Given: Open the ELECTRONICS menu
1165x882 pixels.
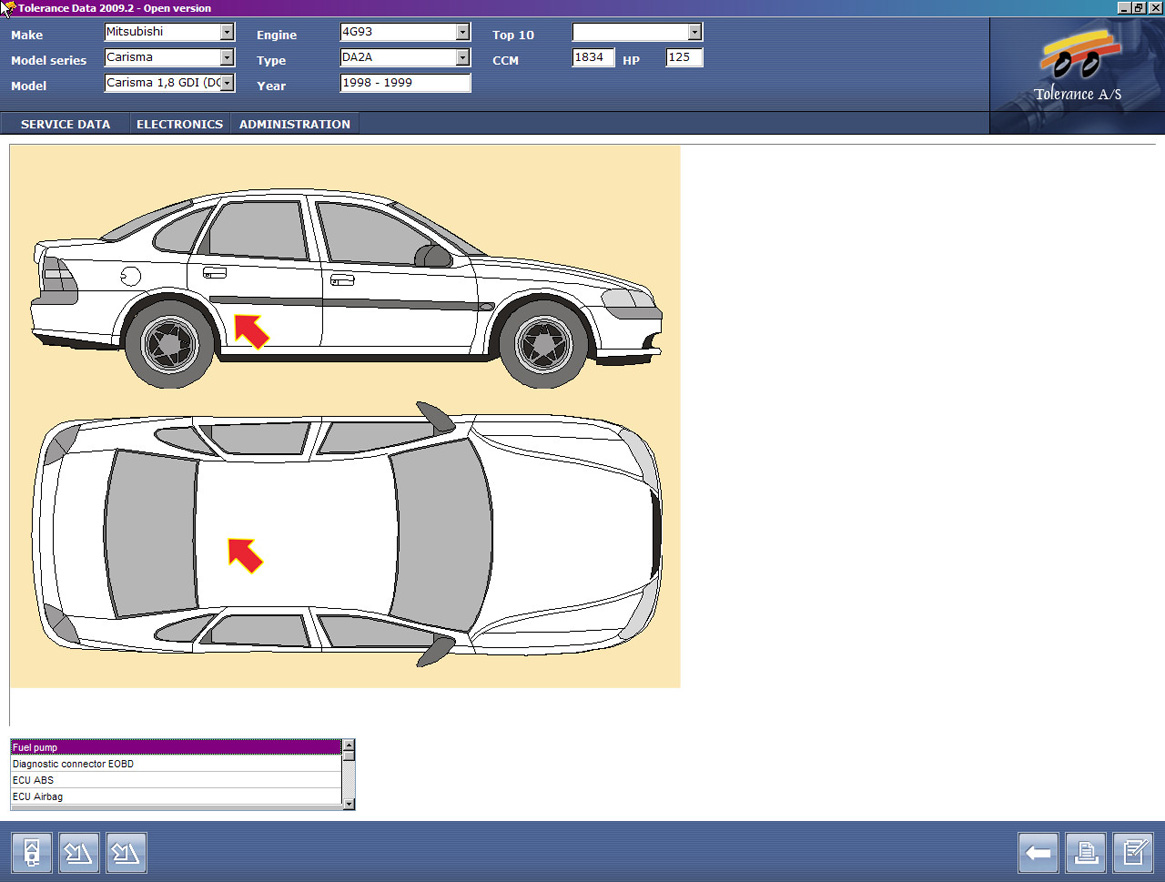Looking at the screenshot, I should 179,124.
